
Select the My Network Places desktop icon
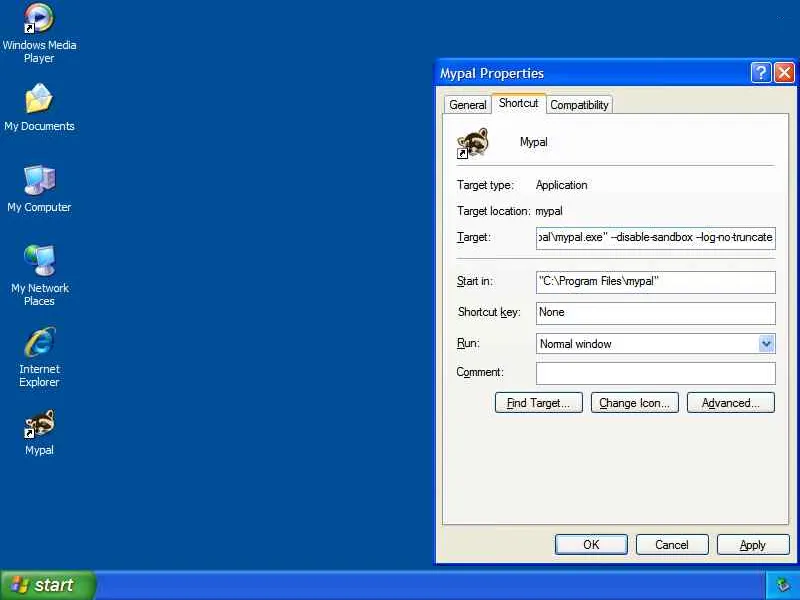point(39,276)
